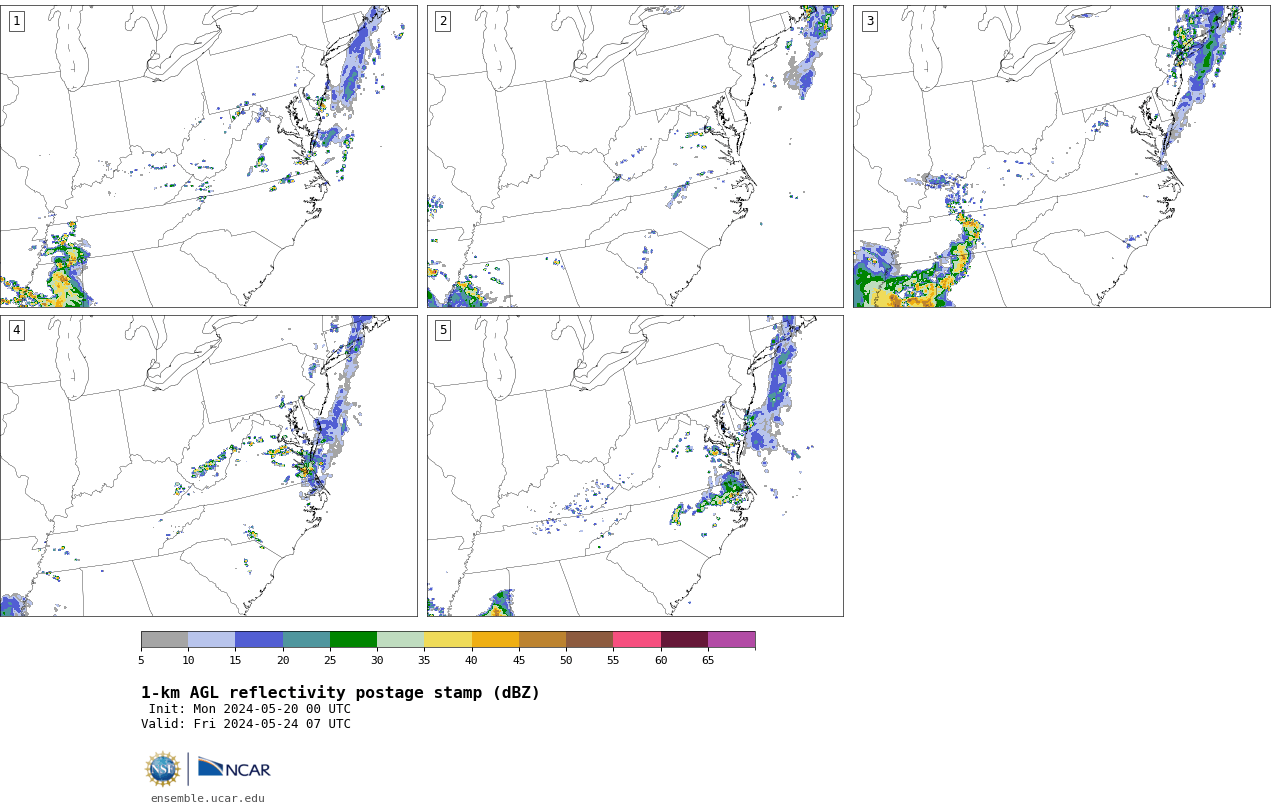Click the yellow 35-40 dBZ swatch
Image resolution: width=1280 pixels, height=809 pixels.
tap(448, 640)
